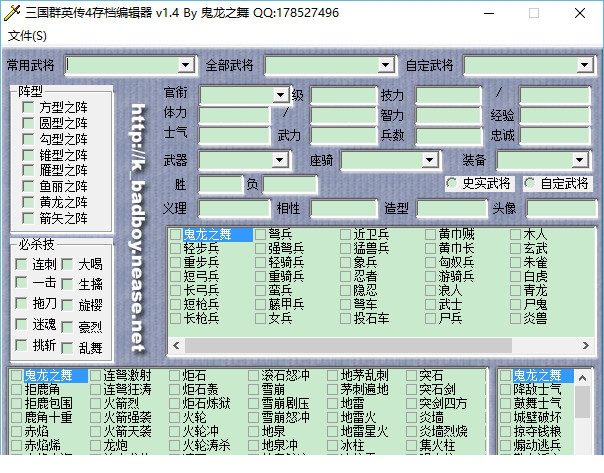Check the 炎墙 general skill

(x=411, y=418)
